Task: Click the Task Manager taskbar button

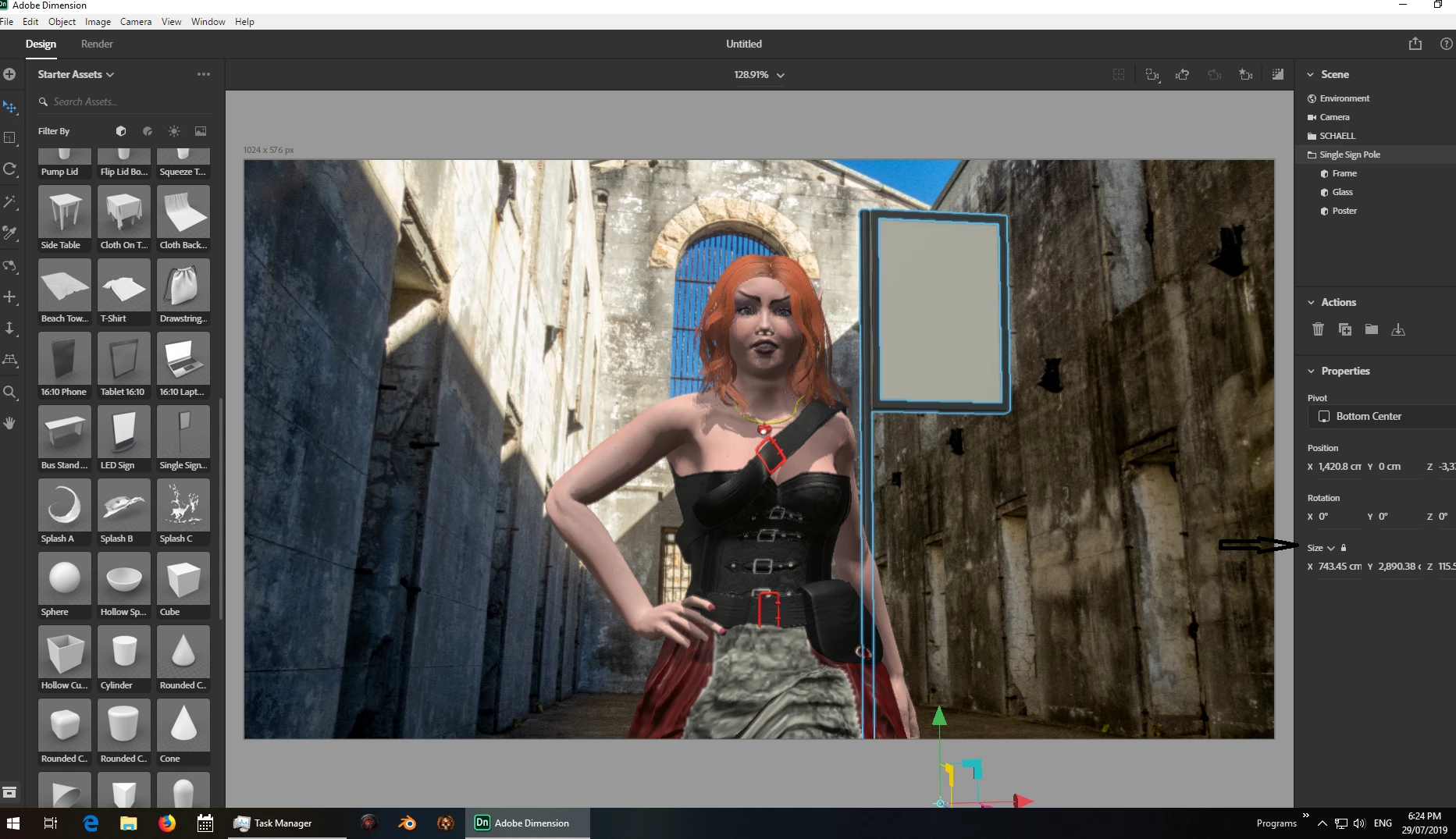Action: 287,823
